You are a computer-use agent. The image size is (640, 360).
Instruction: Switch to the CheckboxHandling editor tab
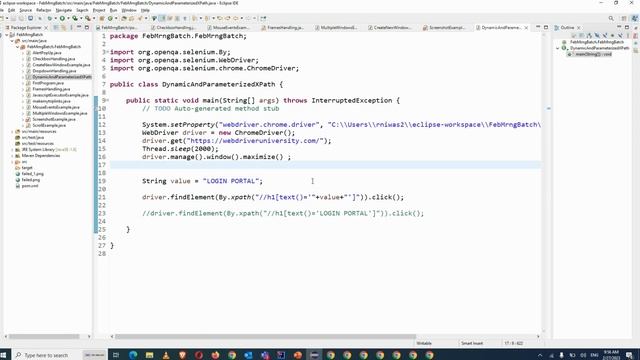pyautogui.click(x=175, y=28)
